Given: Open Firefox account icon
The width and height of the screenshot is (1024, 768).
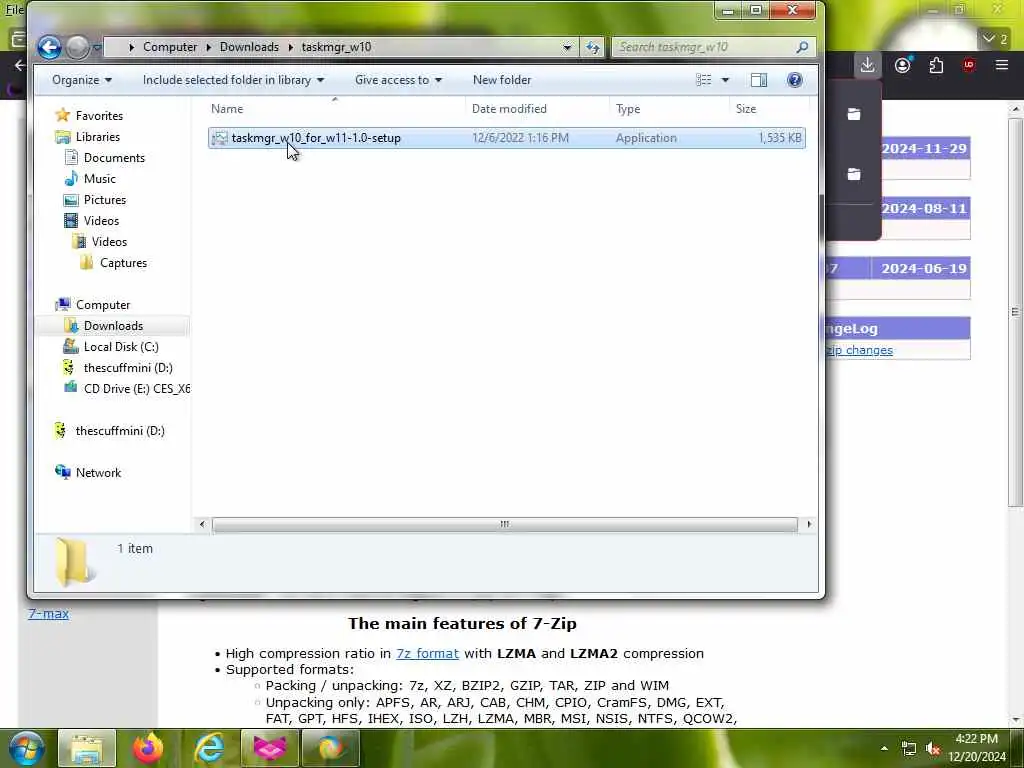Looking at the screenshot, I should point(903,65).
